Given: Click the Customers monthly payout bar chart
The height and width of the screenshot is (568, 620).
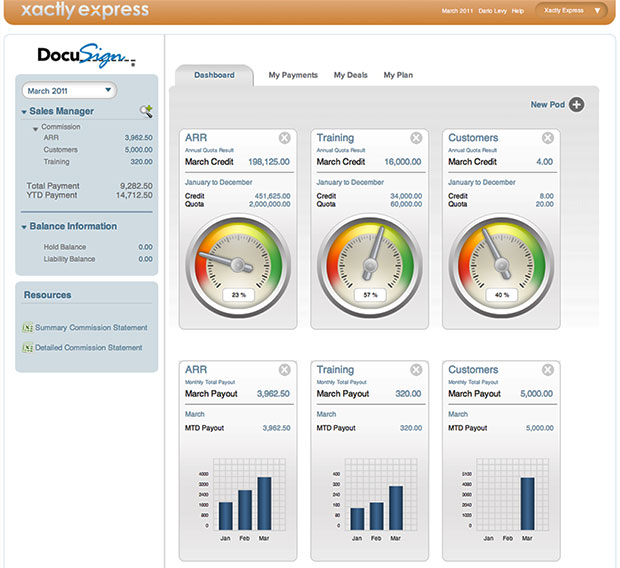Looking at the screenshot, I should click(506, 499).
